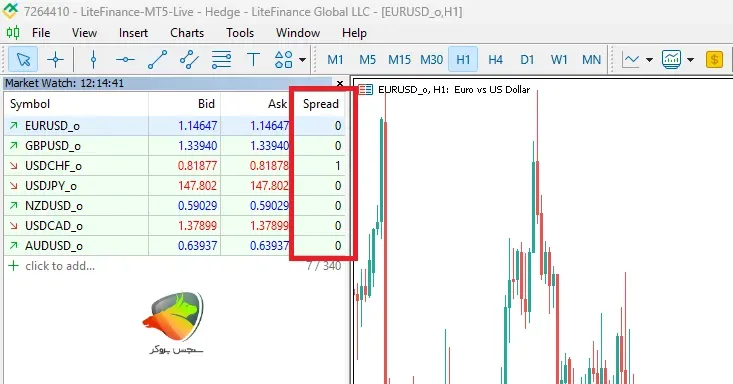Select the cursor arrow tool
This screenshot has height=384, width=733.
click(x=23, y=59)
